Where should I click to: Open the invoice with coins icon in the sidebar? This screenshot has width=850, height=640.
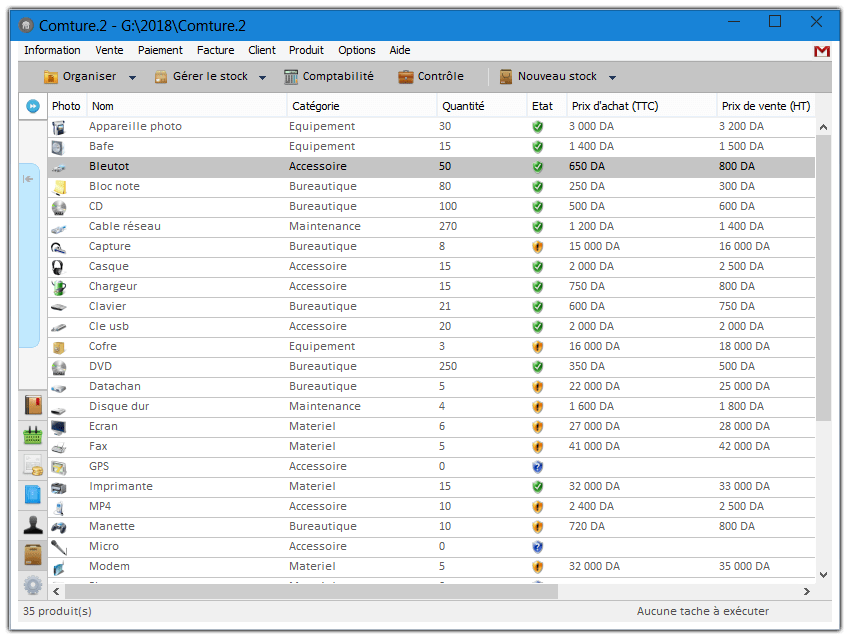[x=31, y=465]
